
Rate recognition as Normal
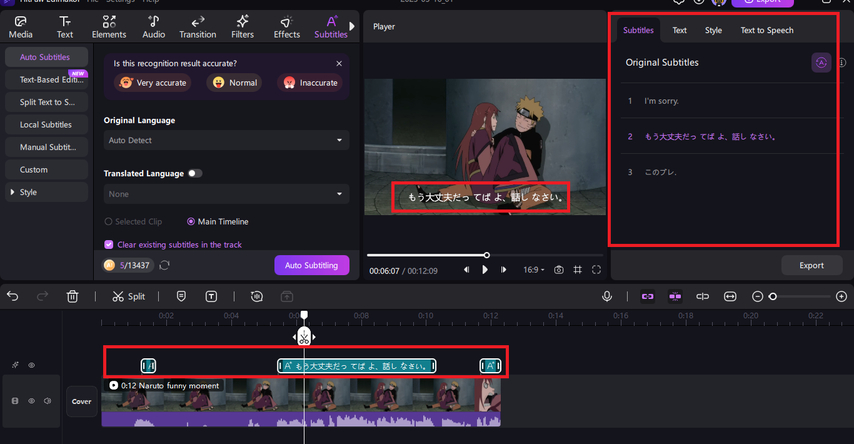[234, 83]
